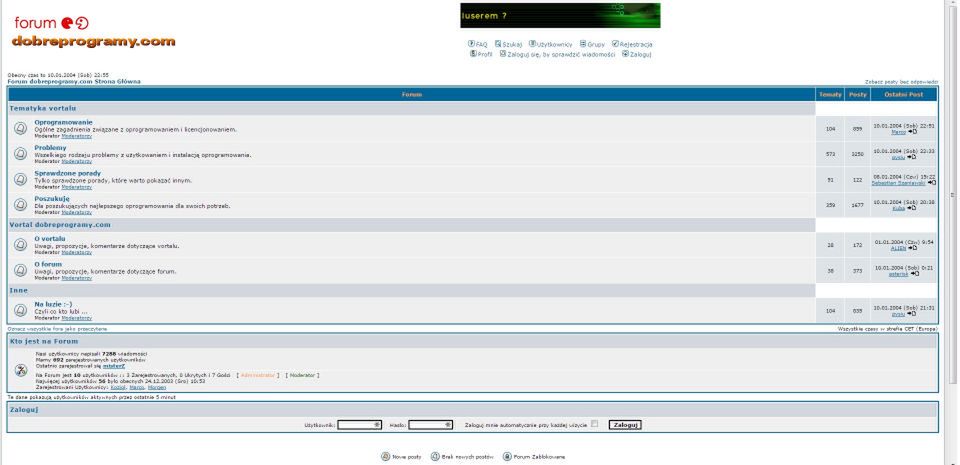Open the Tematyka vortalu category
This screenshot has height=465, width=960.
[43, 108]
